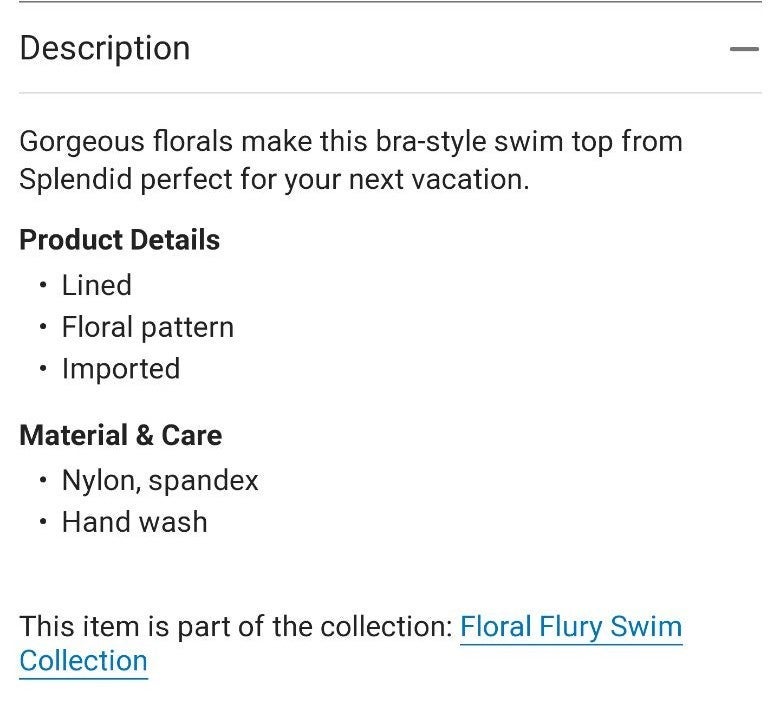Select the Product Details heading
The image size is (780, 710).
pyautogui.click(x=120, y=239)
